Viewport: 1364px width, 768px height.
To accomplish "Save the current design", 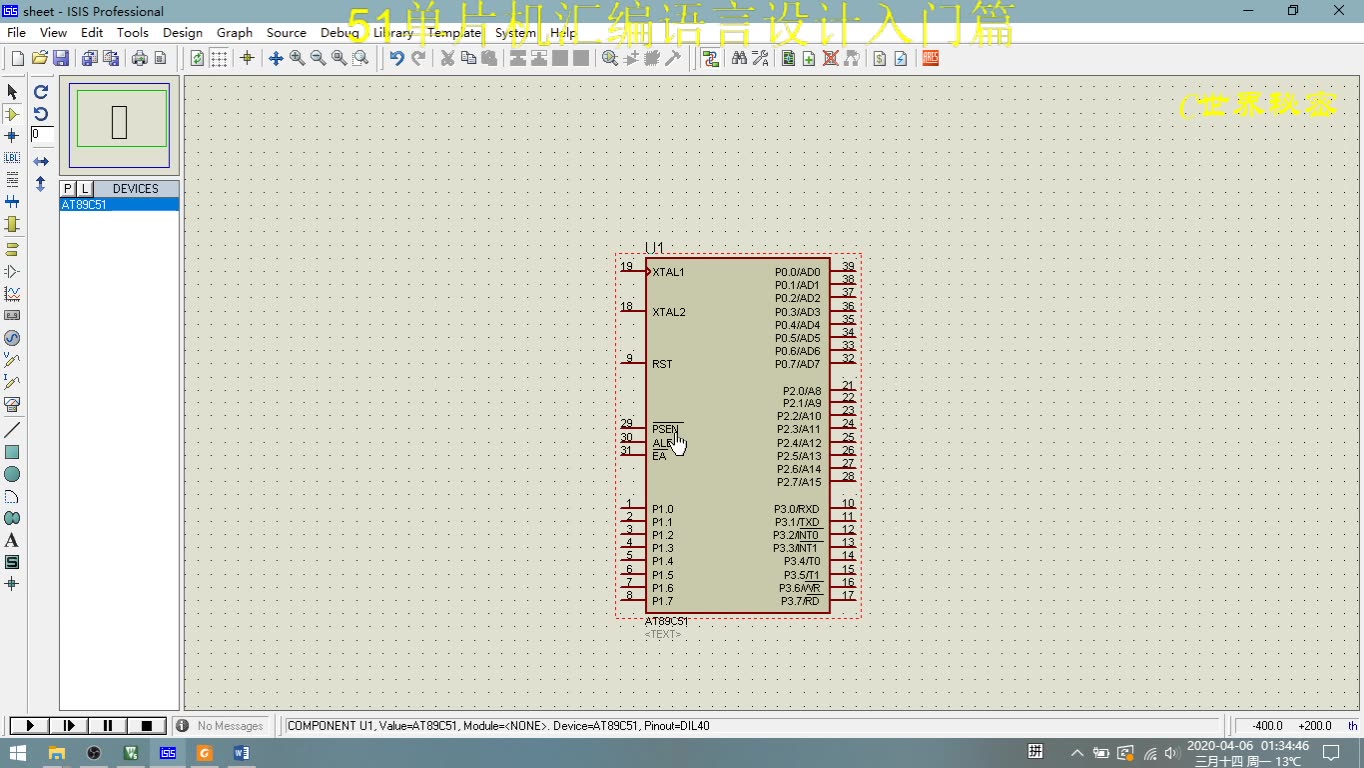I will click(61, 59).
